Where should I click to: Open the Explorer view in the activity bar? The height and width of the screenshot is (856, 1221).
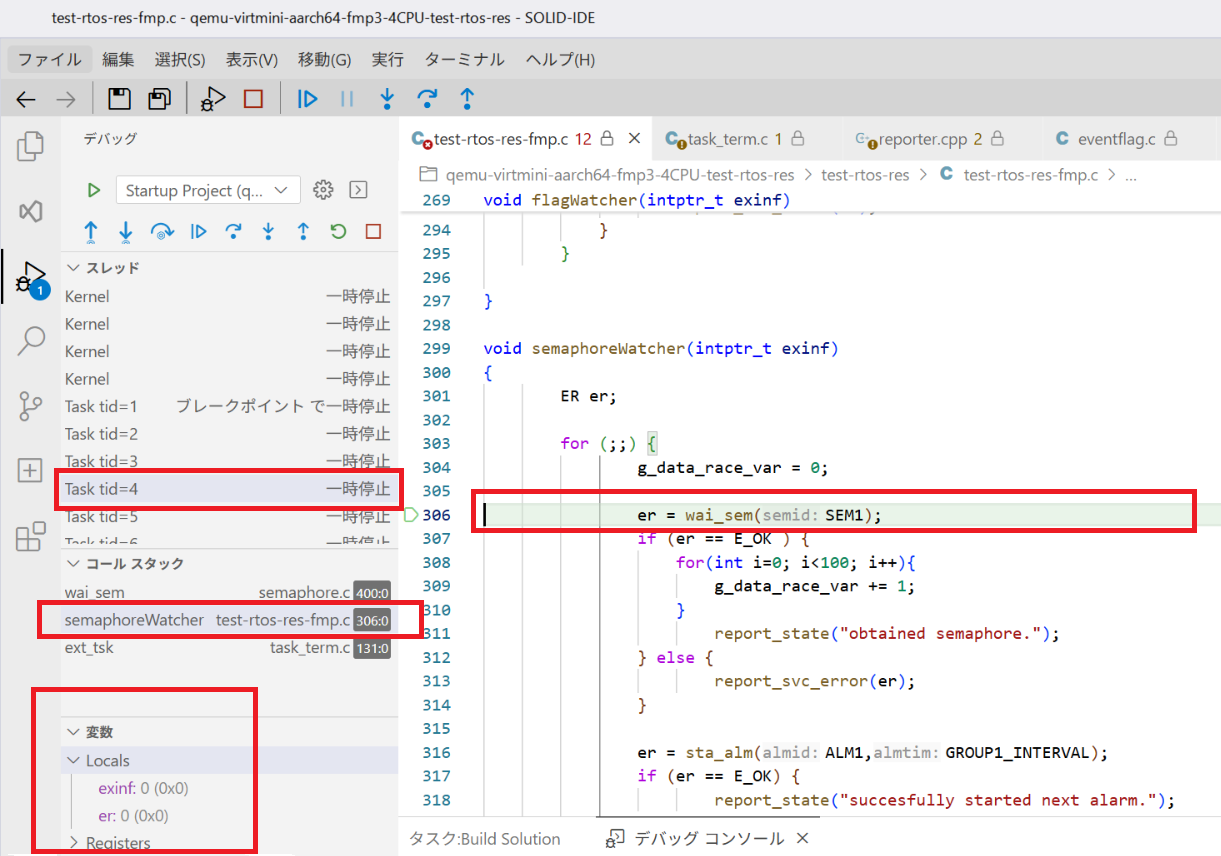31,147
